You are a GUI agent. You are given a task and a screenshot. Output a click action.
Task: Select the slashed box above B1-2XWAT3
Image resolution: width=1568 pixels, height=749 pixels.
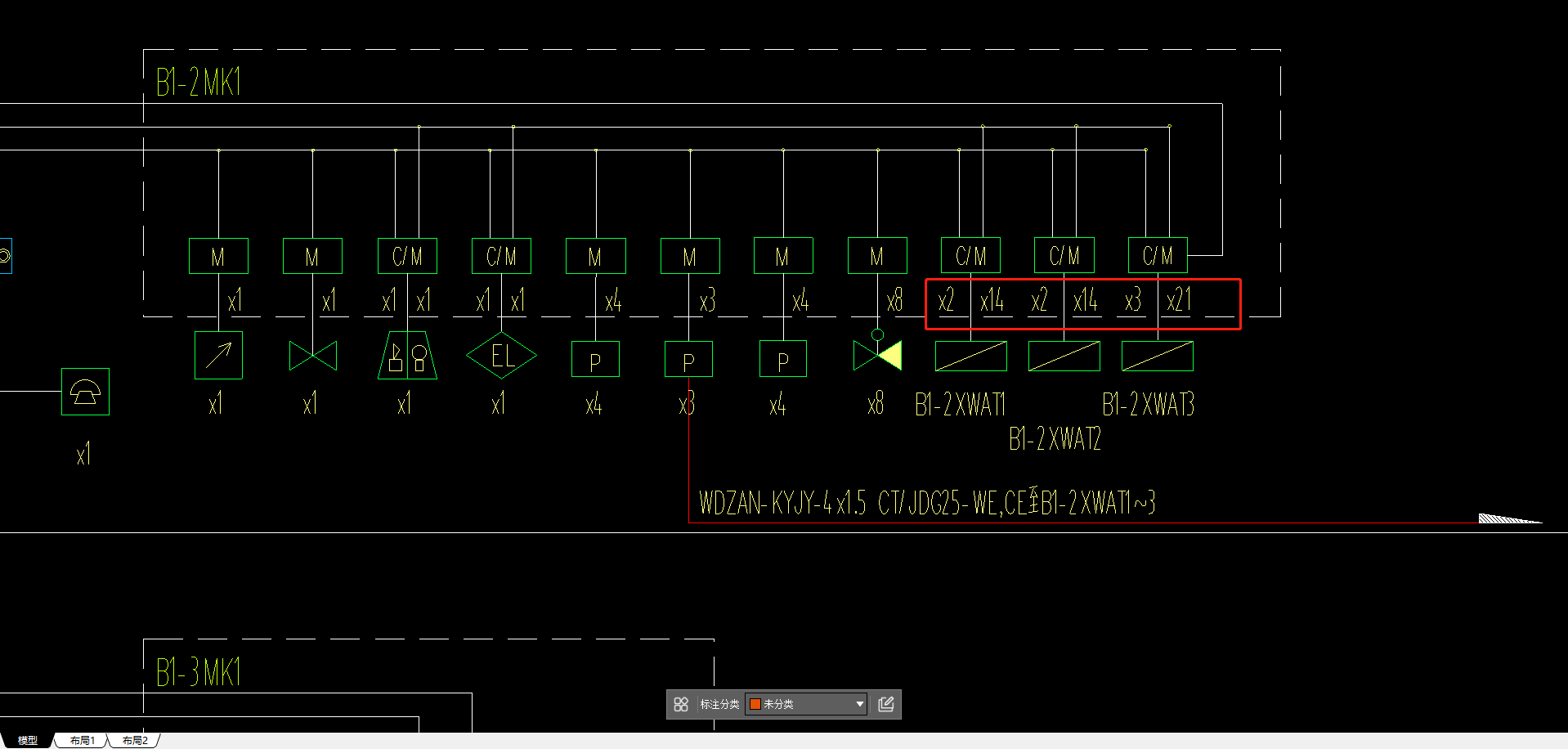[x=1157, y=356]
